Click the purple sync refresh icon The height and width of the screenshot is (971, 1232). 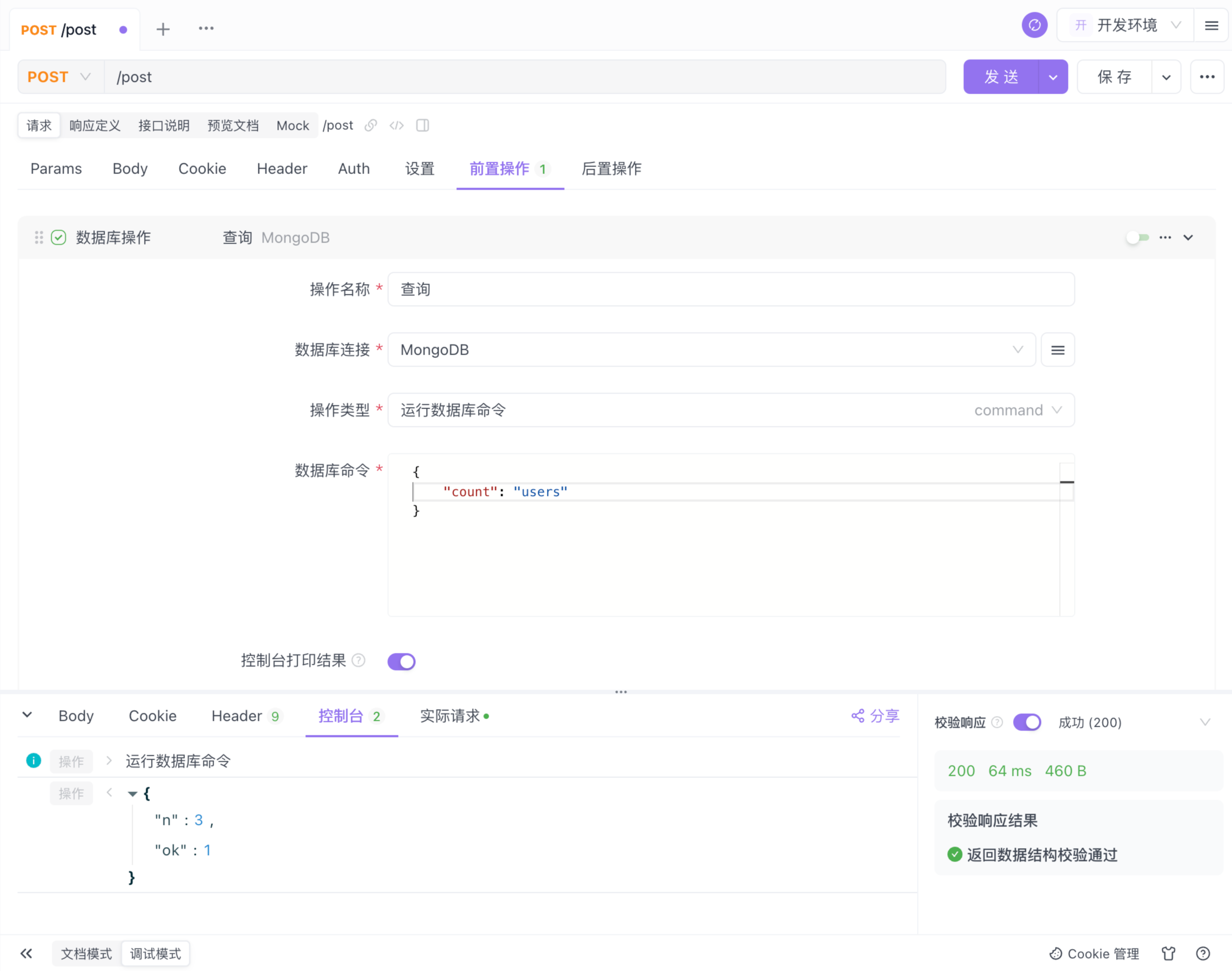[1034, 26]
